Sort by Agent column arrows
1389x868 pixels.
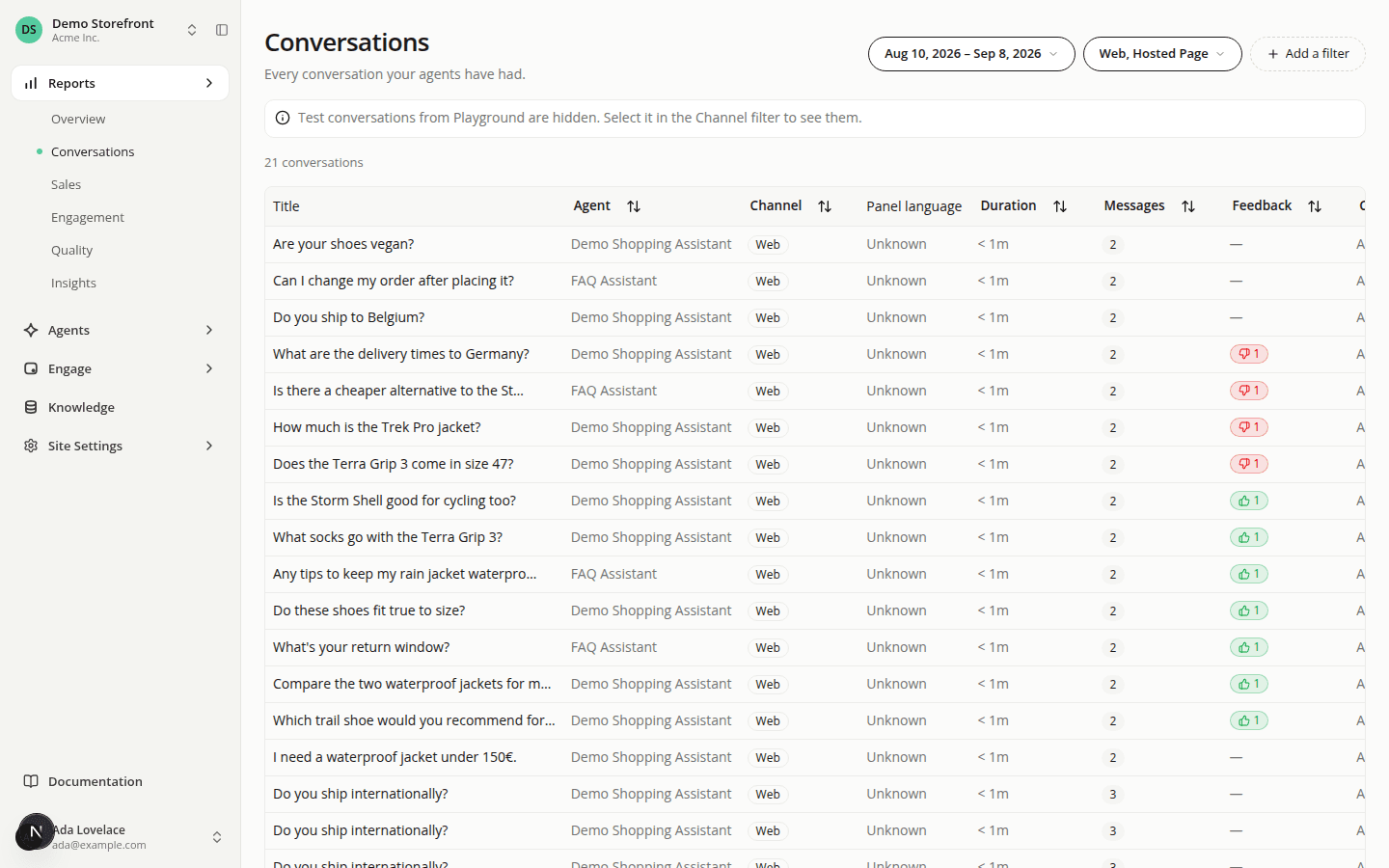click(x=634, y=206)
